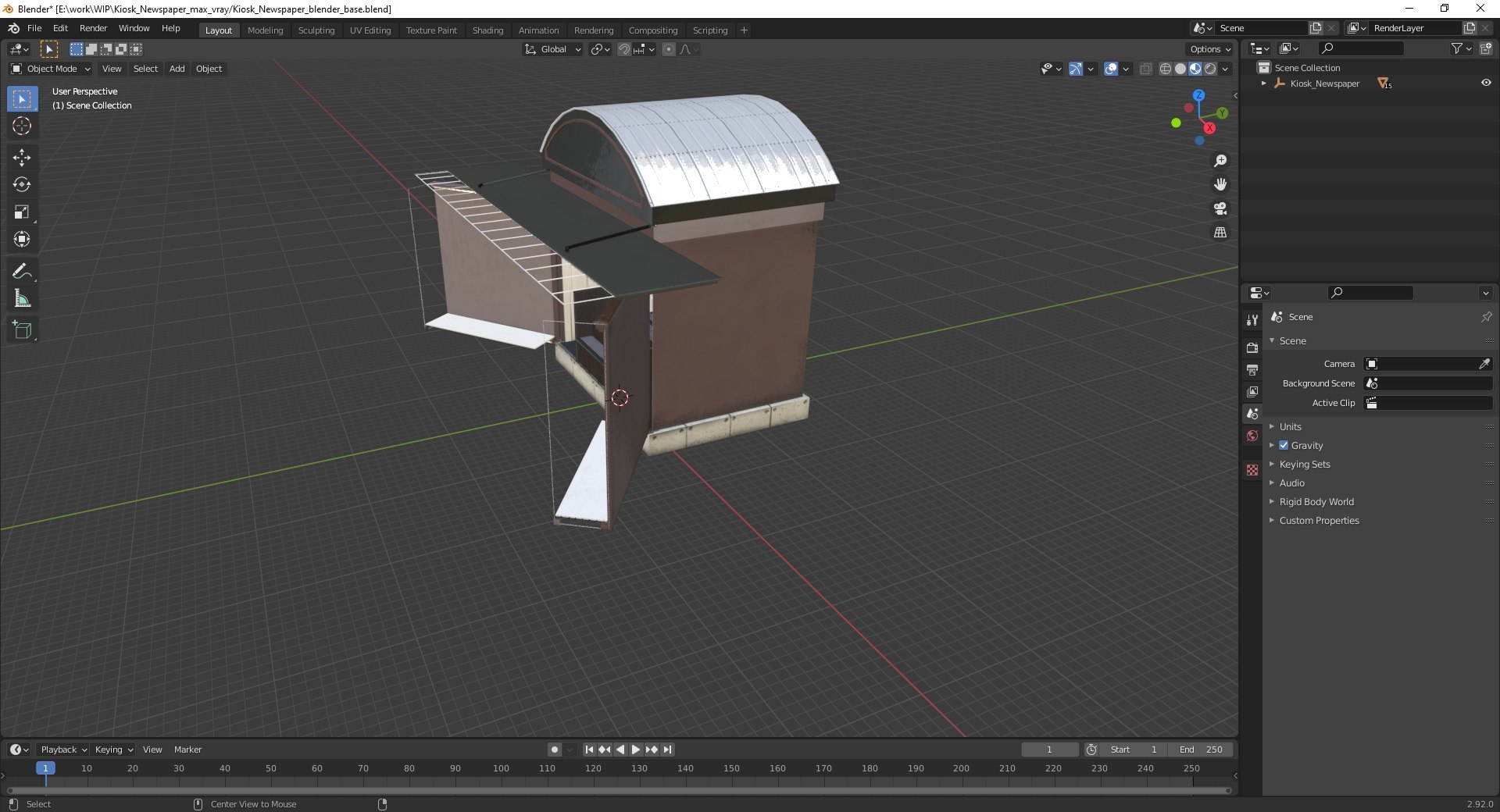Toggle the Gravity checkbox

1284,445
